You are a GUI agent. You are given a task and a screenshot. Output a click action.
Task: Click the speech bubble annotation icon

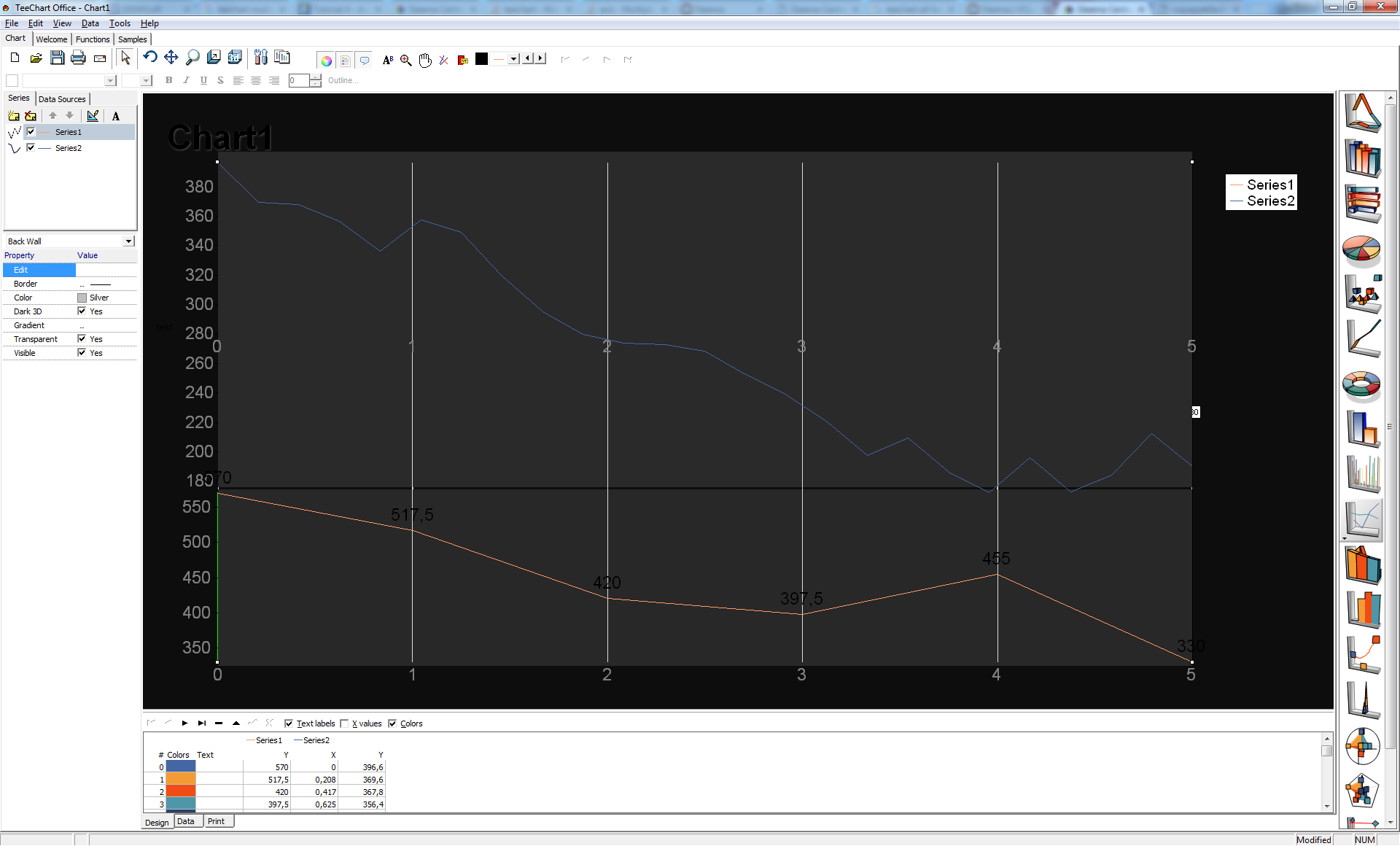(x=365, y=61)
